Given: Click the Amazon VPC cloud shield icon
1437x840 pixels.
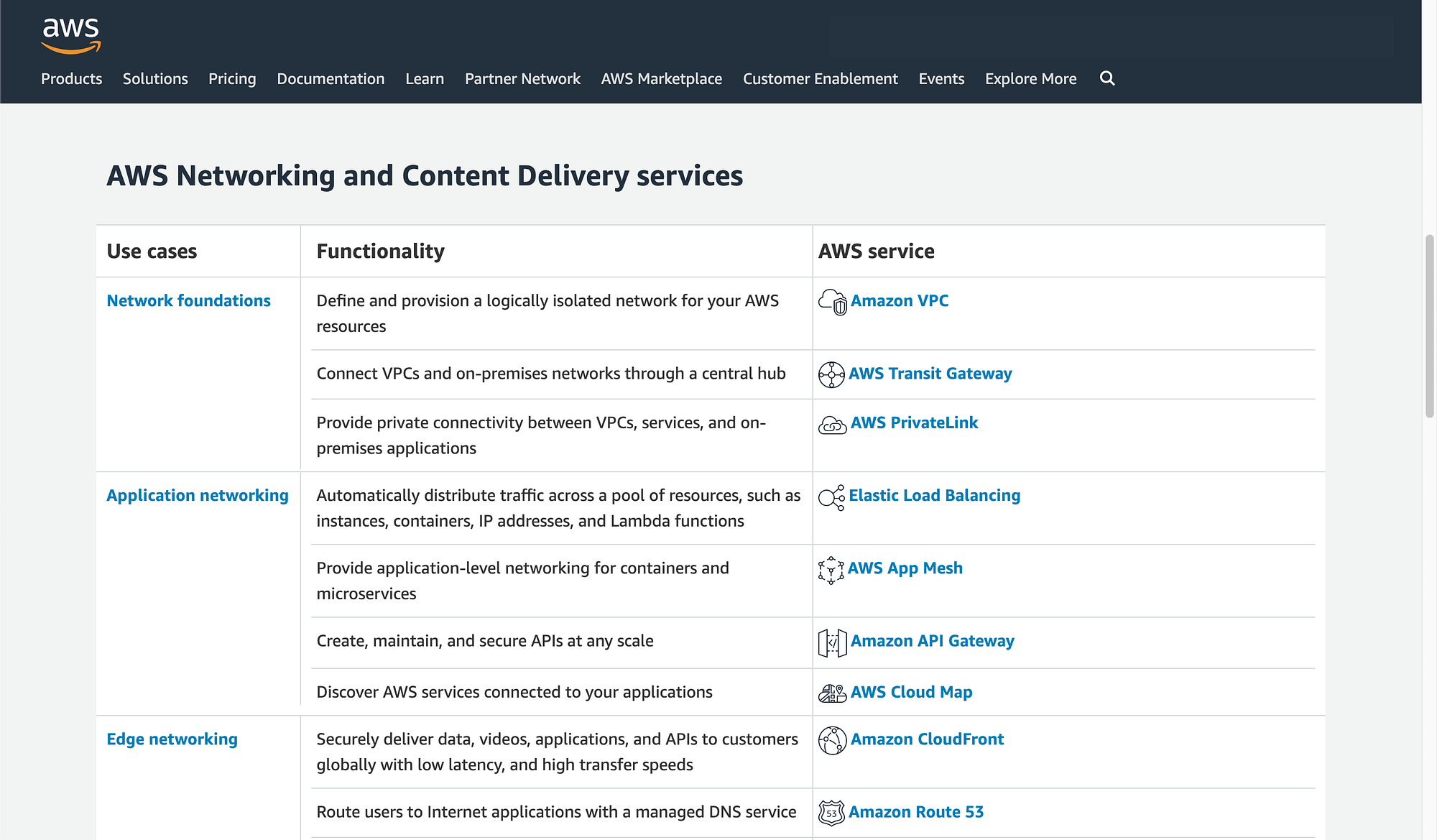Looking at the screenshot, I should pos(833,302).
